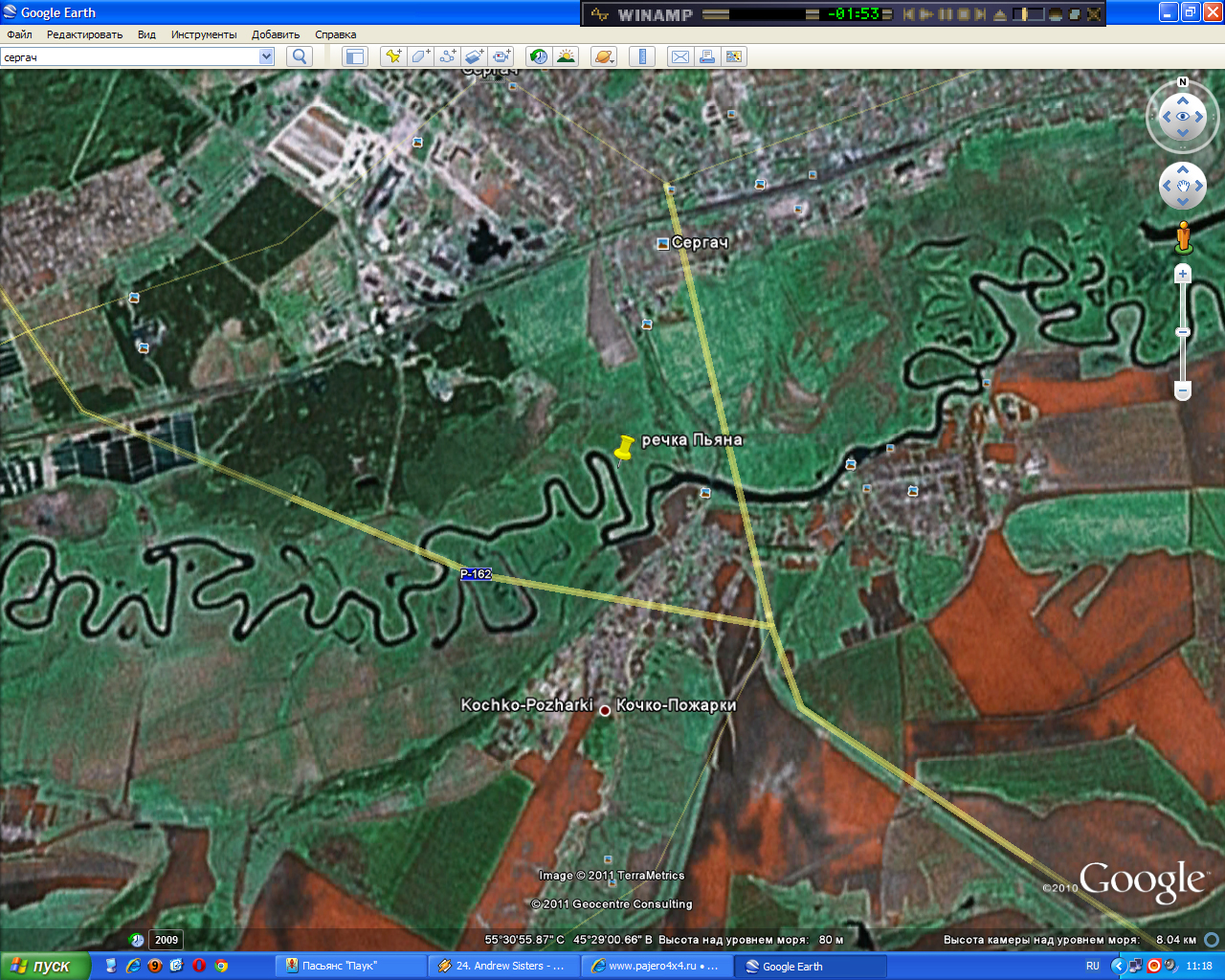Open the Инструменты menu
This screenshot has width=1225, height=980.
tap(204, 34)
